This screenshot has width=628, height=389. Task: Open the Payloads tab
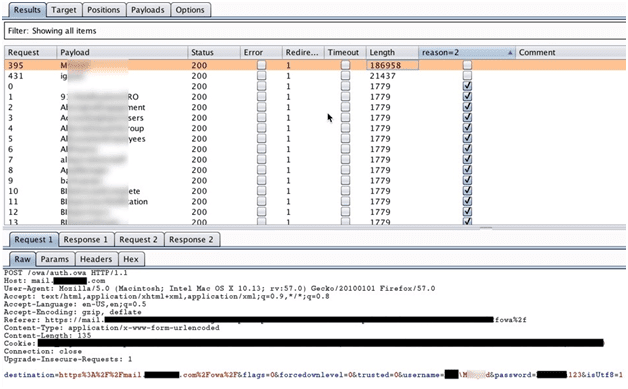tap(148, 10)
